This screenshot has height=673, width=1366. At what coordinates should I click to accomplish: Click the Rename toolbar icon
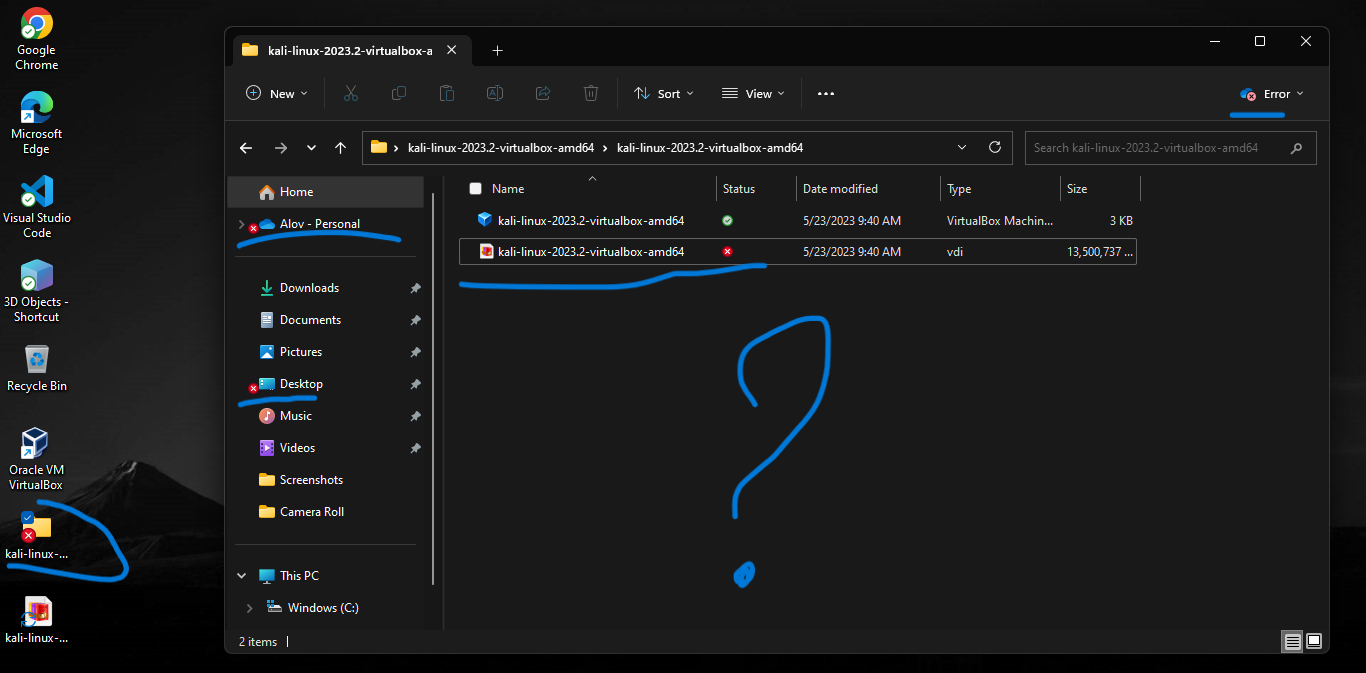coord(495,93)
